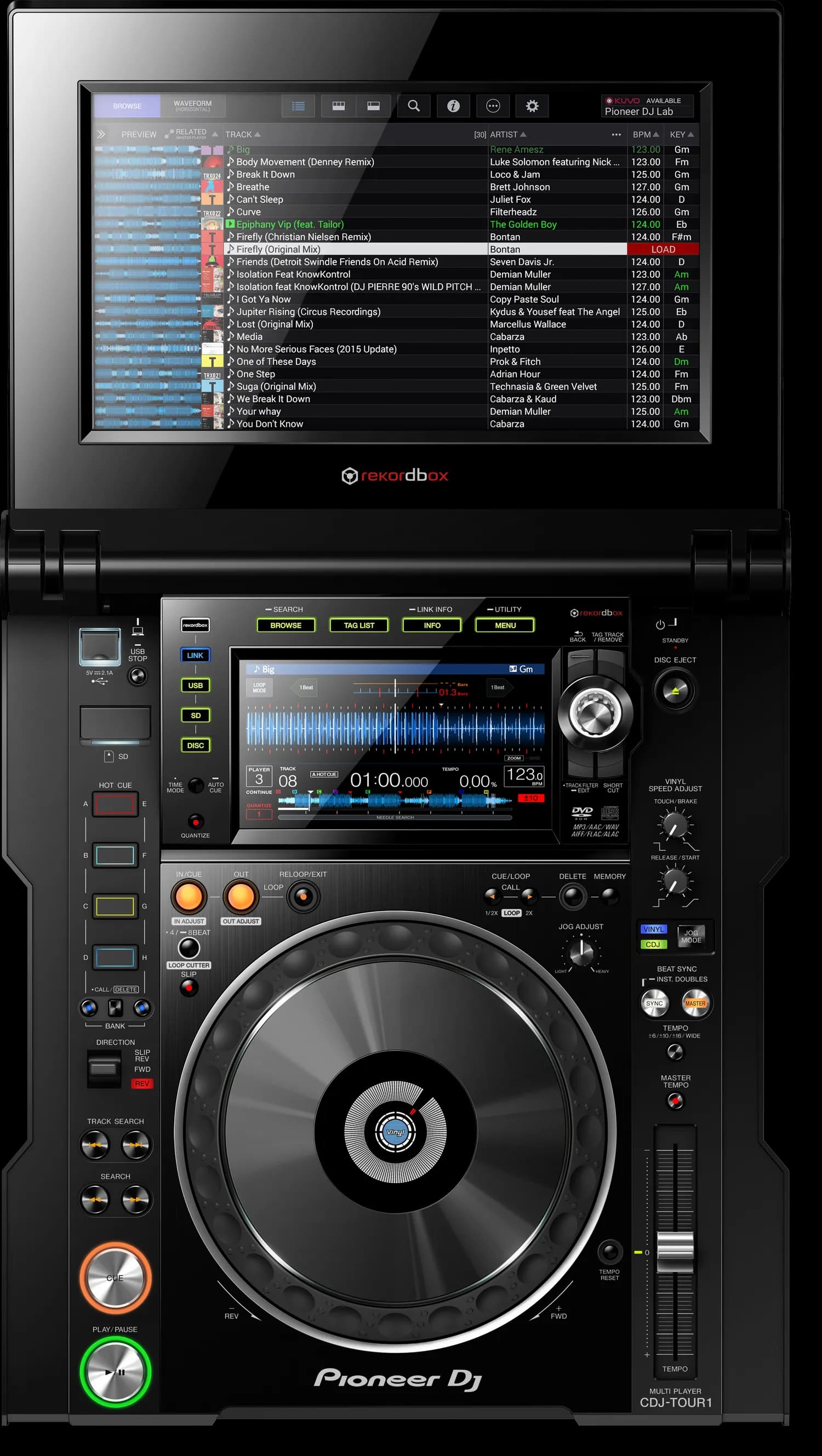Sort by ARTIST column header

point(507,135)
